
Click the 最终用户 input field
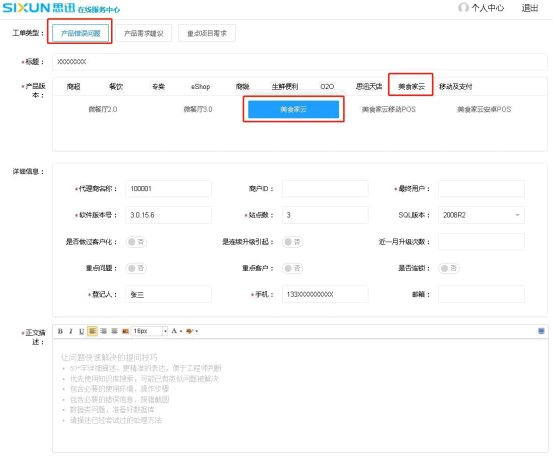(x=481, y=189)
